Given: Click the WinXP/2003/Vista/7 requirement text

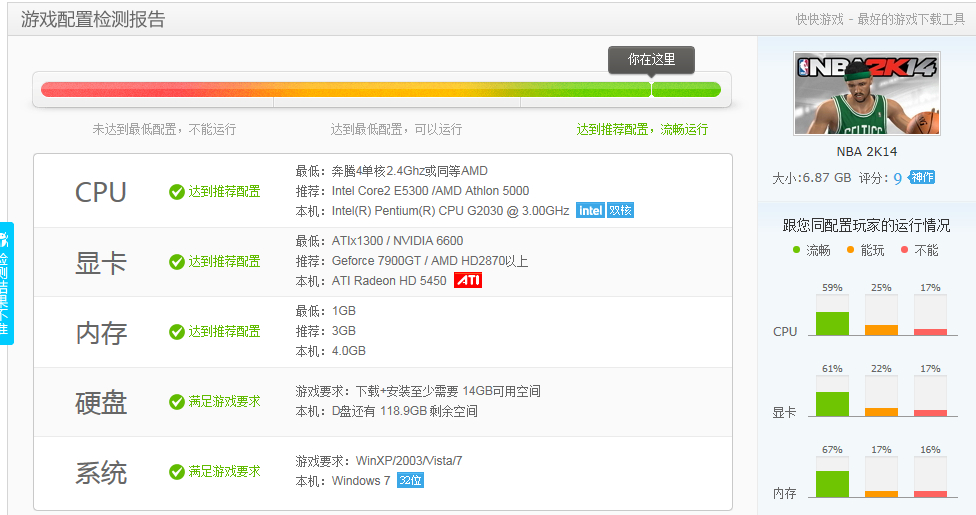Looking at the screenshot, I should point(409,461).
